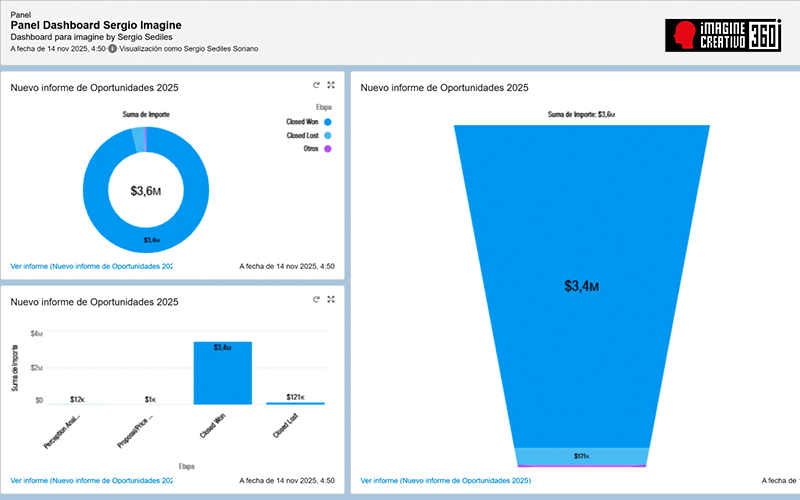Select the Closed Lost legend color dot
This screenshot has width=800, height=500.
tap(327, 135)
